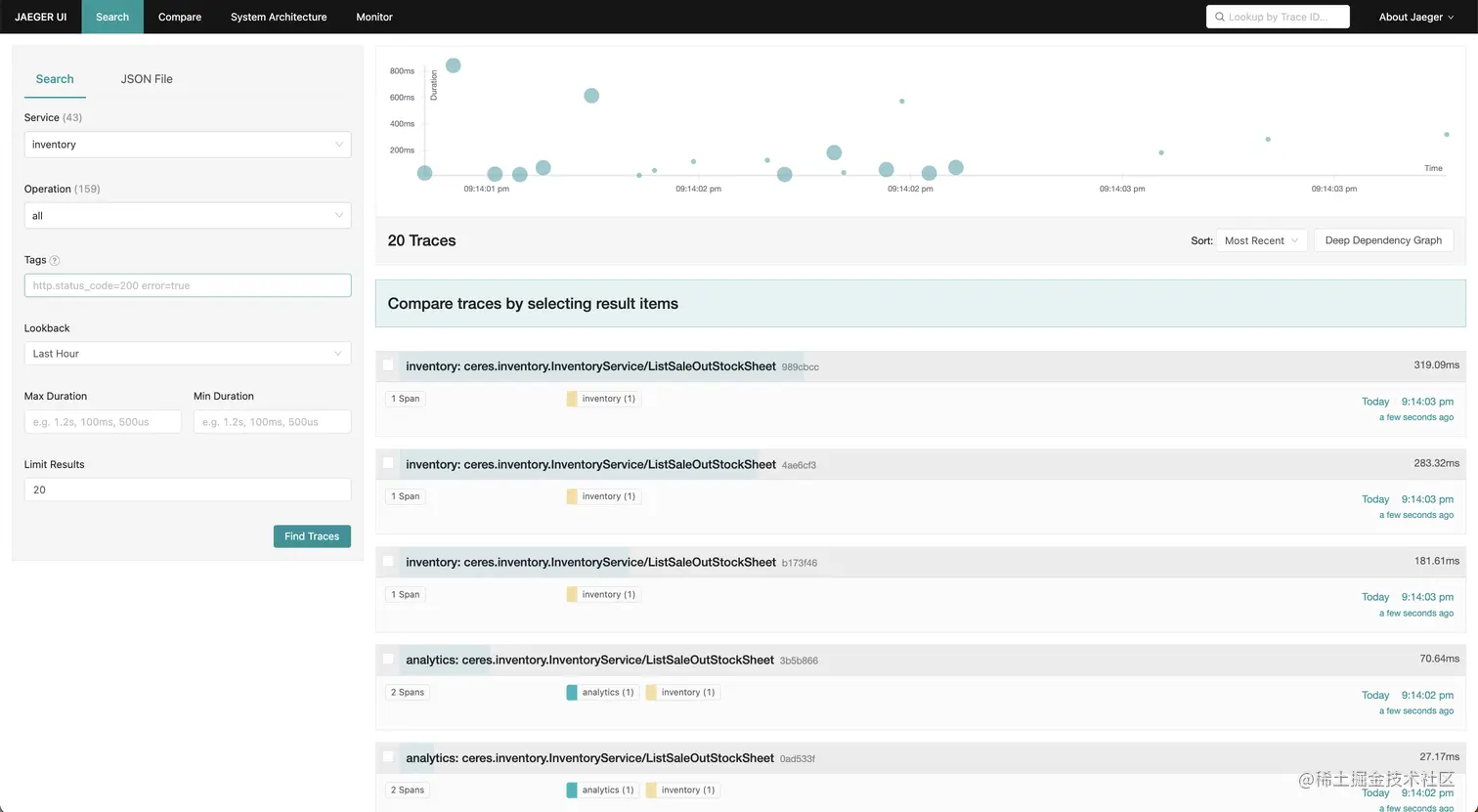This screenshot has width=1478, height=812.
Task: Switch to the JSON File tab
Action: pyautogui.click(x=147, y=79)
